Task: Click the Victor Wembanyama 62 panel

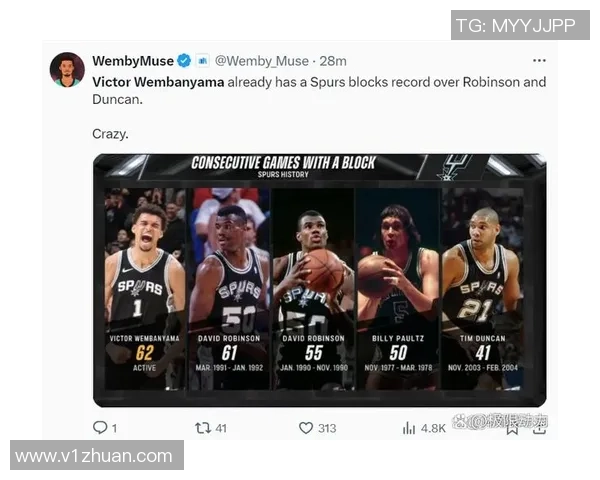Action: click(x=145, y=289)
